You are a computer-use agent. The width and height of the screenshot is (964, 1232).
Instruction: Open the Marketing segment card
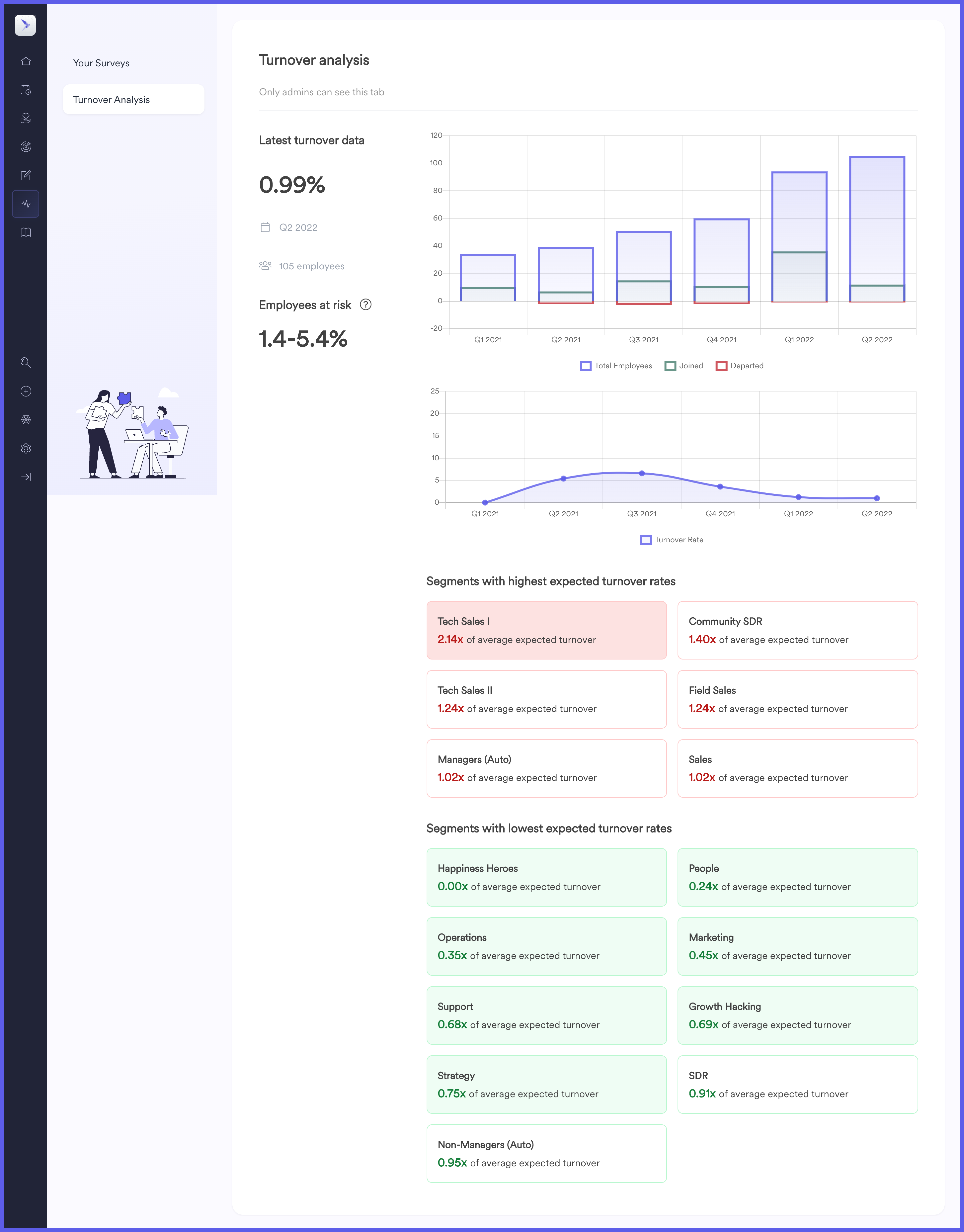point(798,946)
